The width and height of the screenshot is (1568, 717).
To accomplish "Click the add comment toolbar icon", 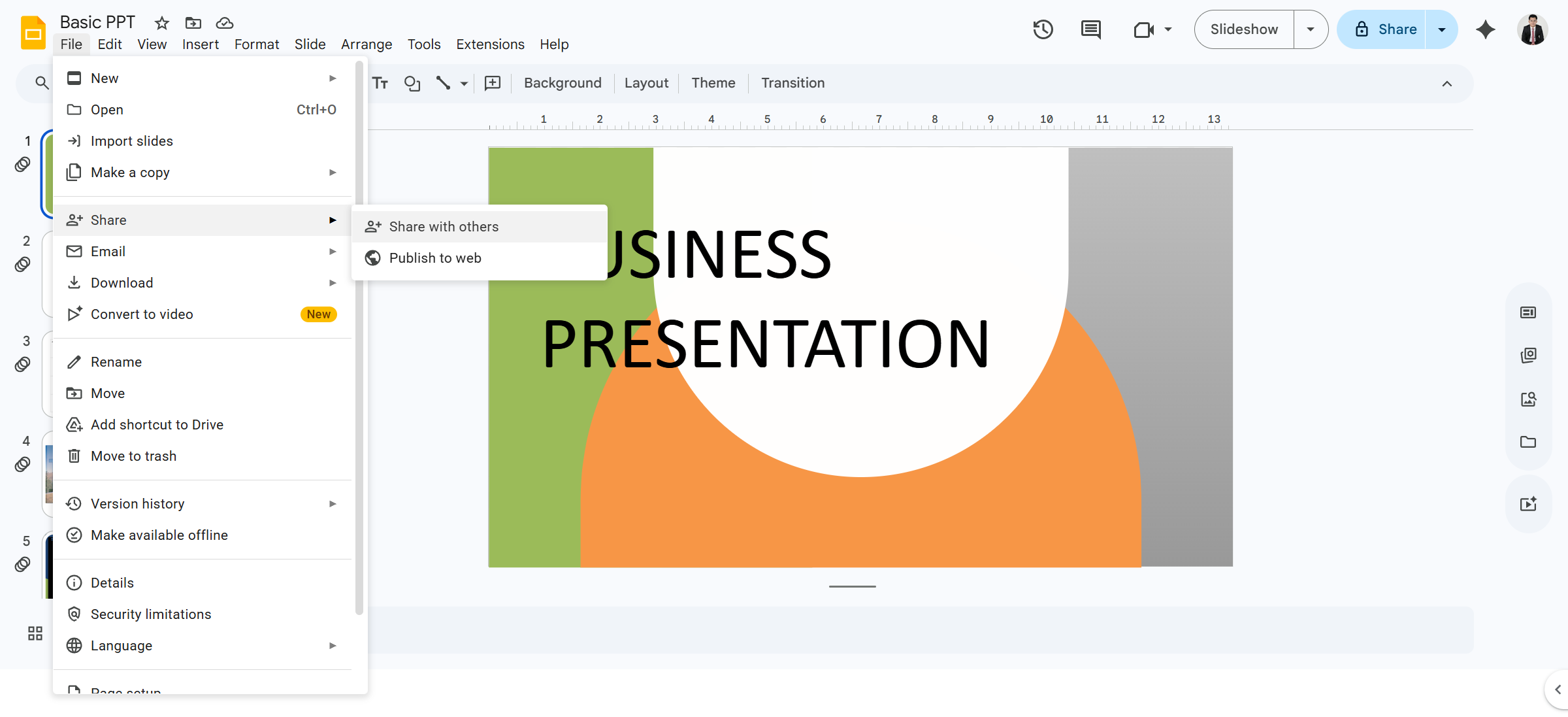I will [493, 83].
